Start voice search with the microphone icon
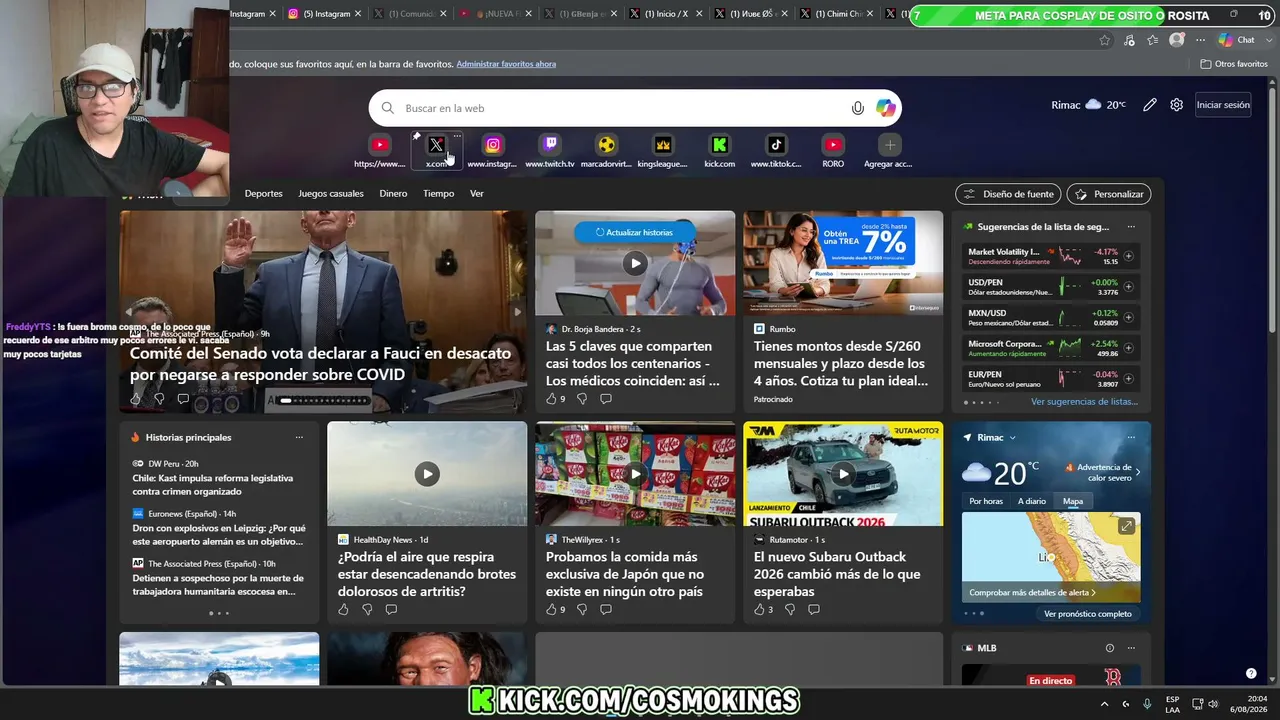The image size is (1280, 720). tap(857, 108)
